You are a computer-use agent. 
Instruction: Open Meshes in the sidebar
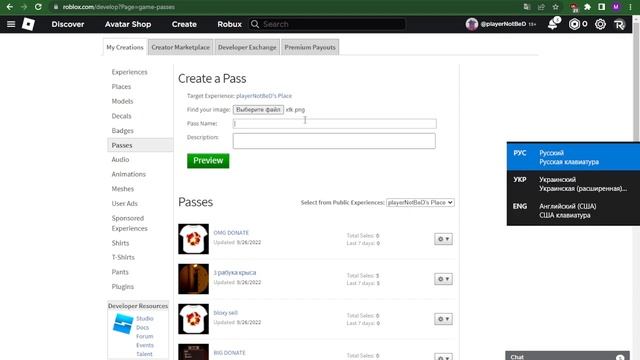pyautogui.click(x=122, y=189)
